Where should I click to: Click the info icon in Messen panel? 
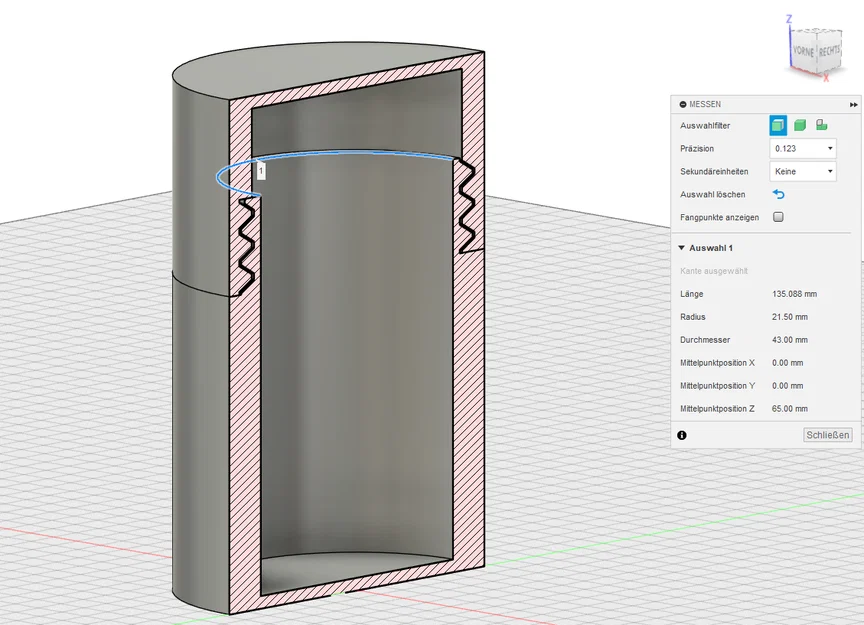click(682, 435)
